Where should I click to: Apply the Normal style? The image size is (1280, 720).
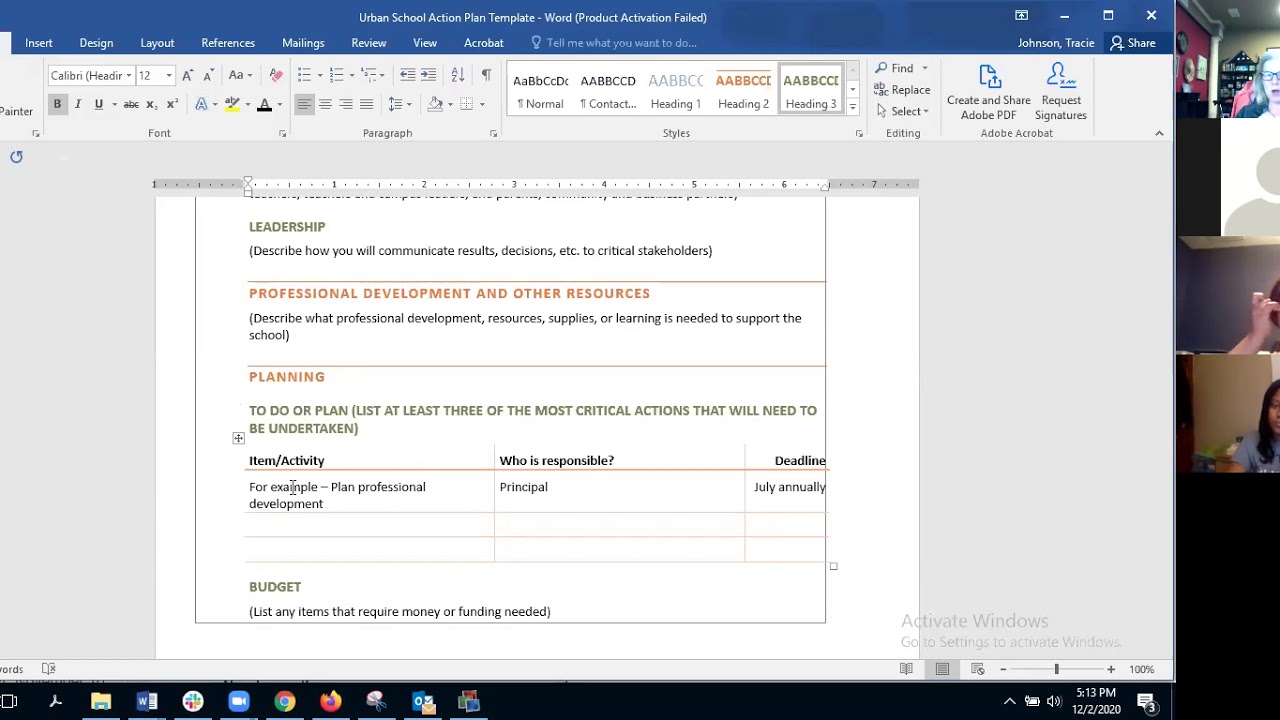click(x=540, y=90)
